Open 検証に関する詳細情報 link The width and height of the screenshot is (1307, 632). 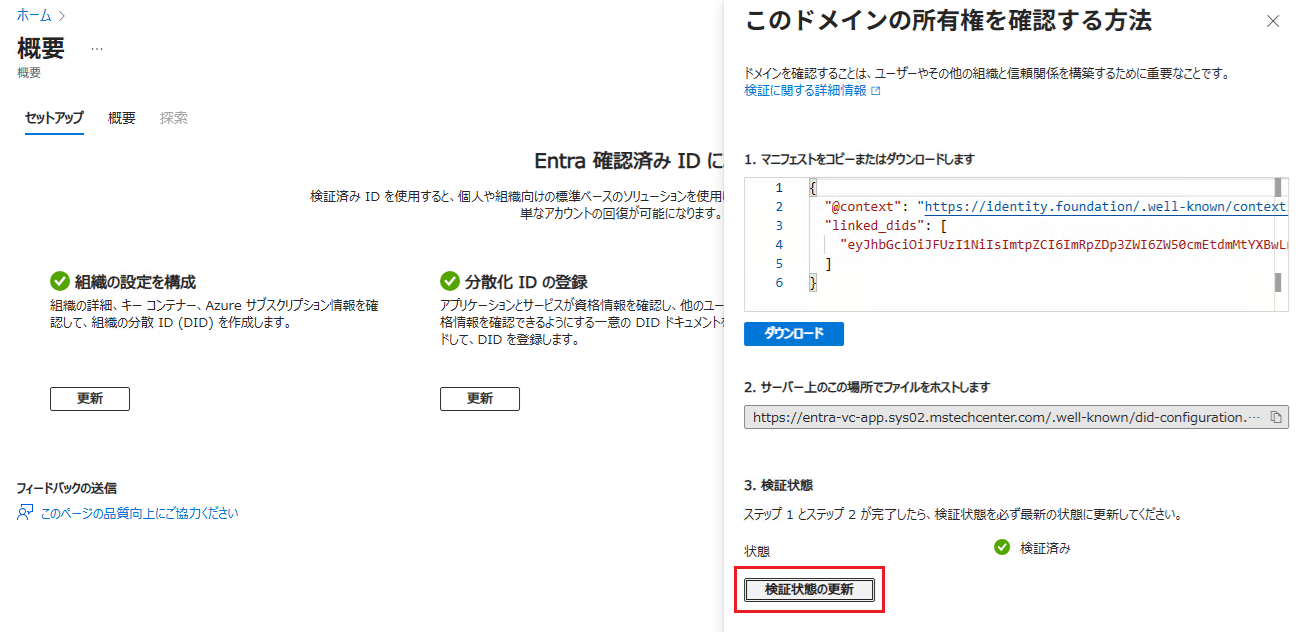tap(805, 91)
